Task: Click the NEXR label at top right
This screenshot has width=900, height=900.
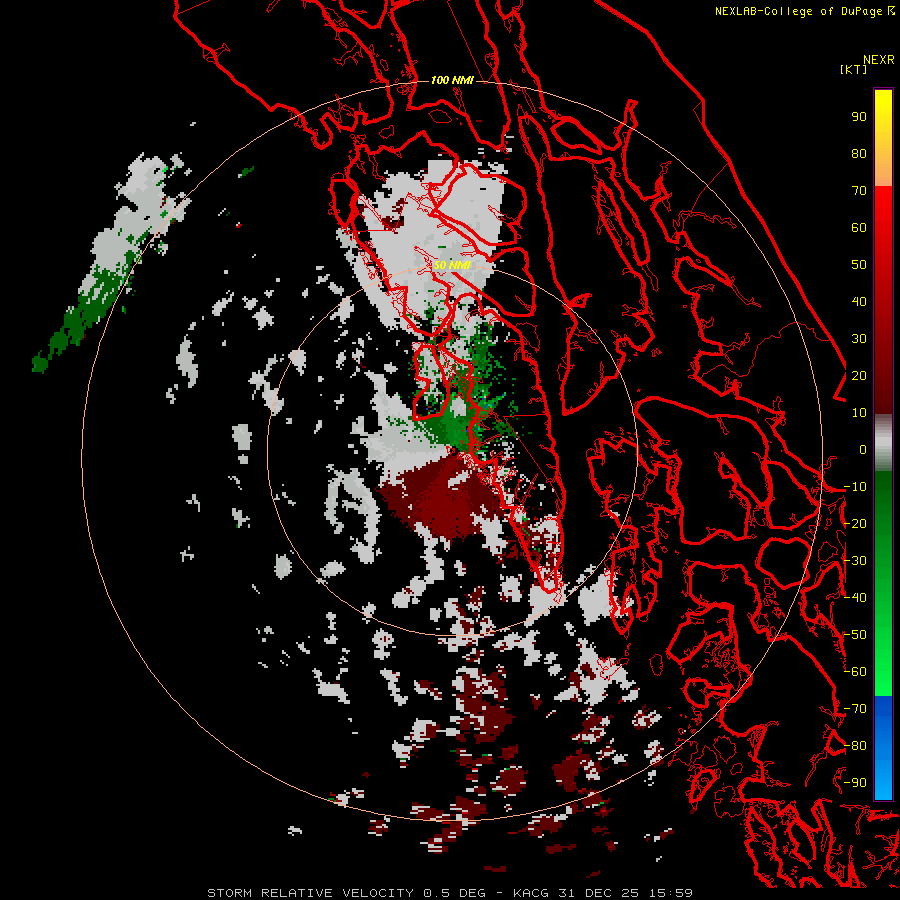Action: (879, 60)
